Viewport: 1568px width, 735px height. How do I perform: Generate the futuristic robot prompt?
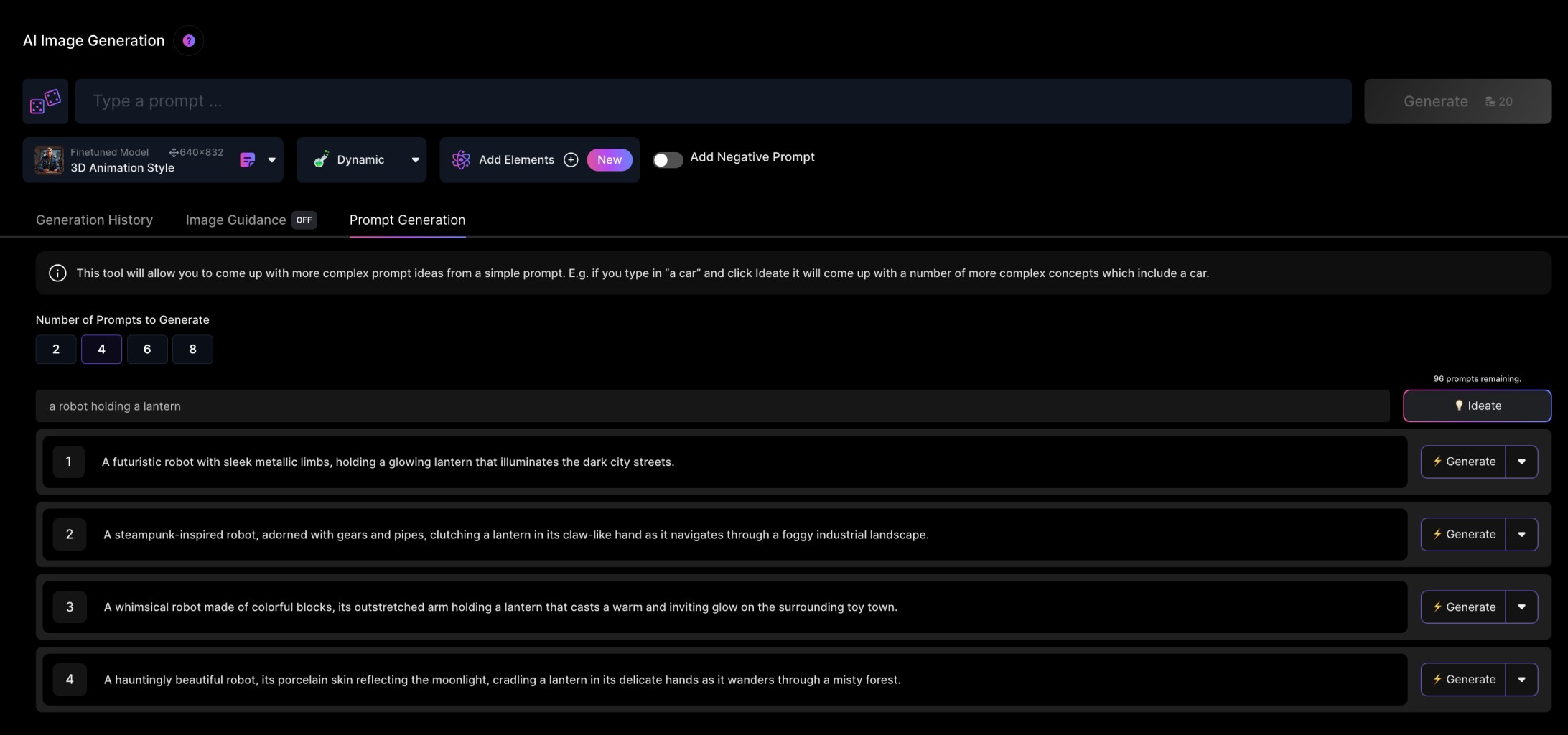[x=1463, y=462]
